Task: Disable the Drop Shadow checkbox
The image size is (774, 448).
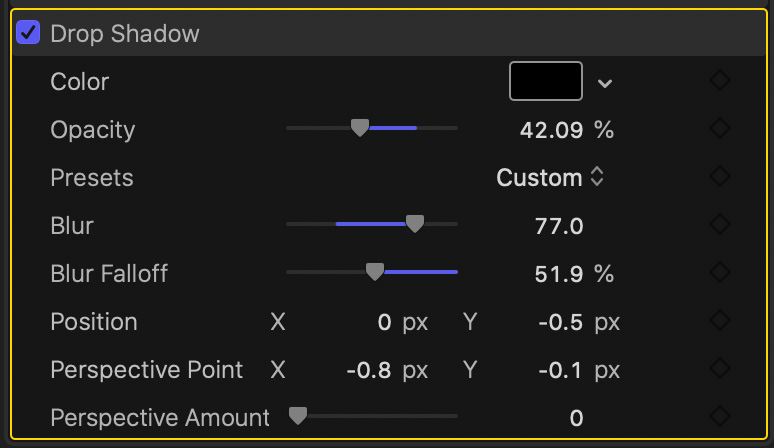Action: click(x=29, y=33)
